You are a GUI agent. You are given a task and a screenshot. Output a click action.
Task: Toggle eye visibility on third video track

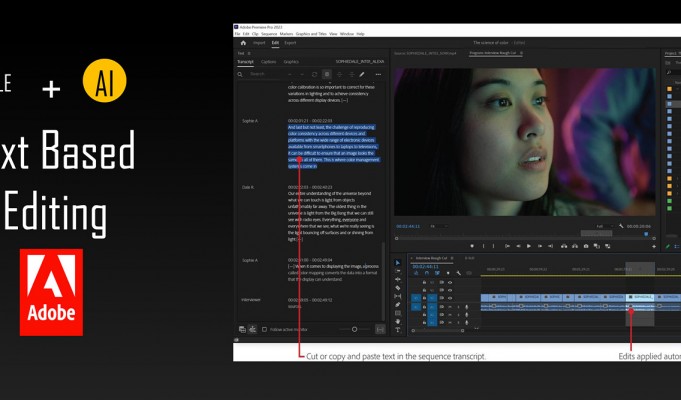(450, 298)
